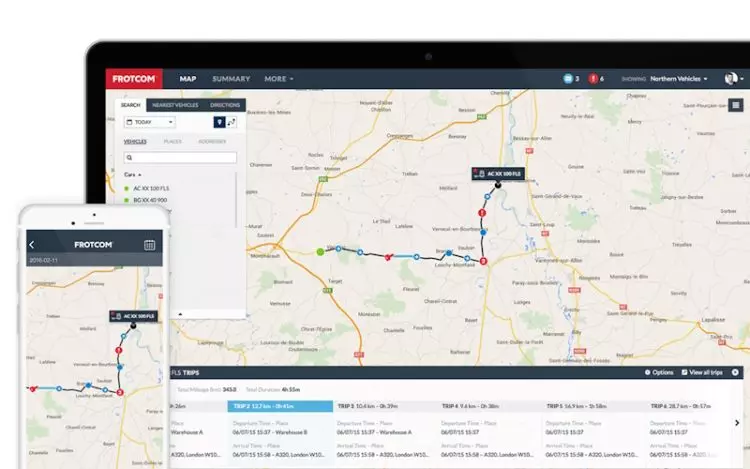Open the red alerts notification icon
This screenshot has width=750, height=469.
click(593, 78)
